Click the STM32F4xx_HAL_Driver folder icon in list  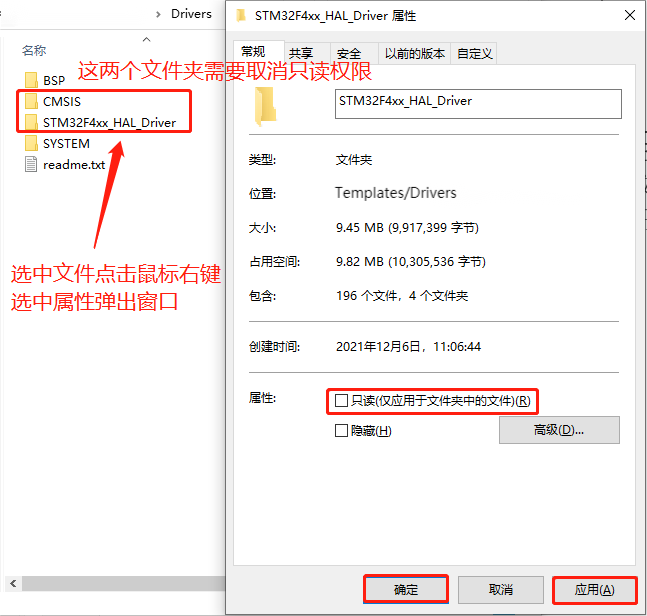[x=31, y=122]
